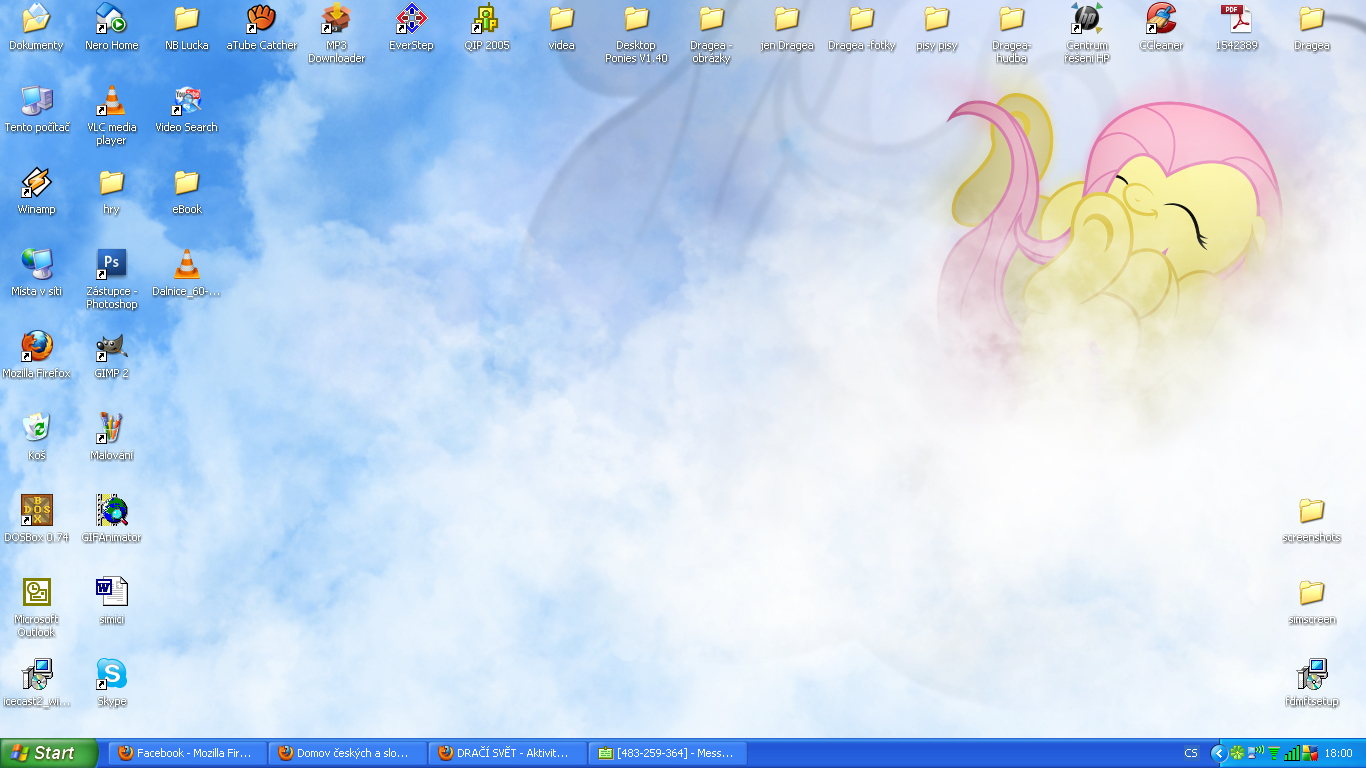1366x768 pixels.
Task: Open the NB Lucka folder
Action: click(x=187, y=27)
